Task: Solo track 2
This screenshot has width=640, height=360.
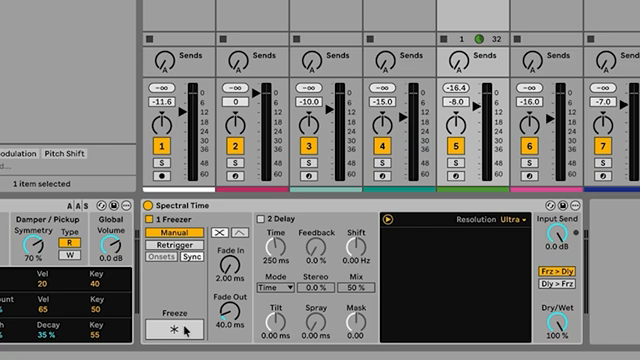Action: pyautogui.click(x=235, y=163)
